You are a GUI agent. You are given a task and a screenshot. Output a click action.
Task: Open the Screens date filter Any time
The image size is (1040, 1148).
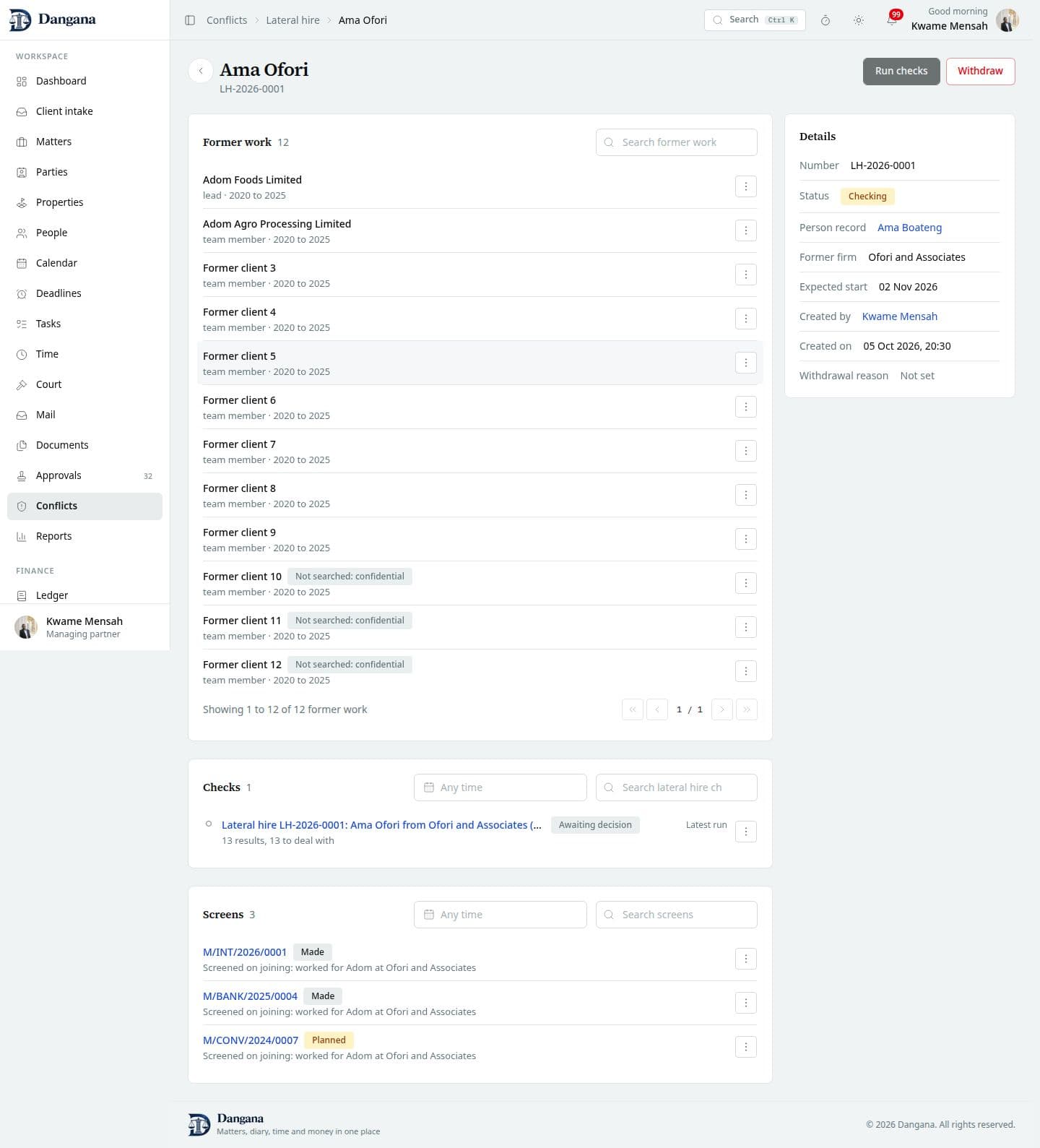click(500, 915)
